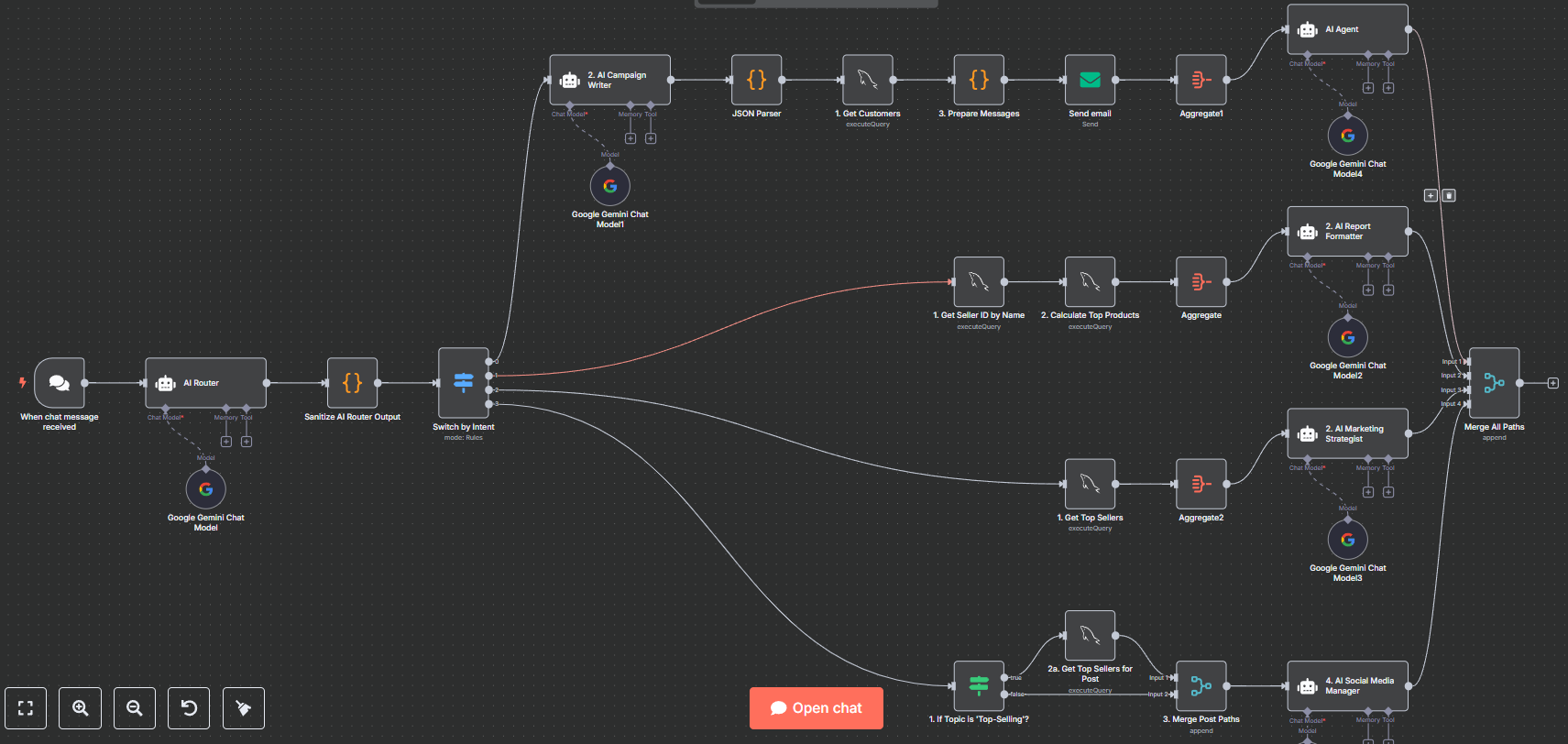Delete the AI Agent to Merge connection

1449,195
